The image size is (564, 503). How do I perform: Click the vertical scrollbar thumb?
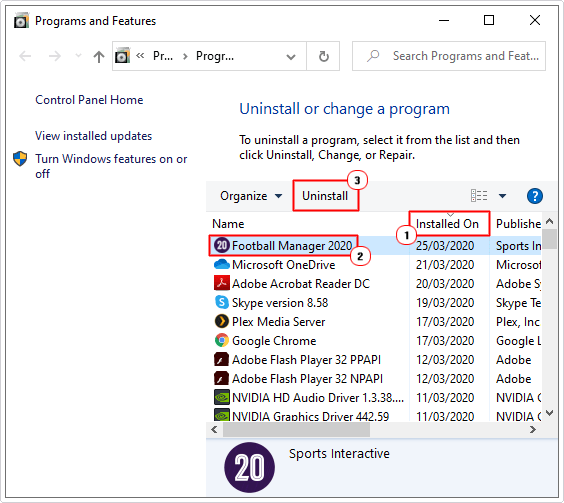point(549,239)
